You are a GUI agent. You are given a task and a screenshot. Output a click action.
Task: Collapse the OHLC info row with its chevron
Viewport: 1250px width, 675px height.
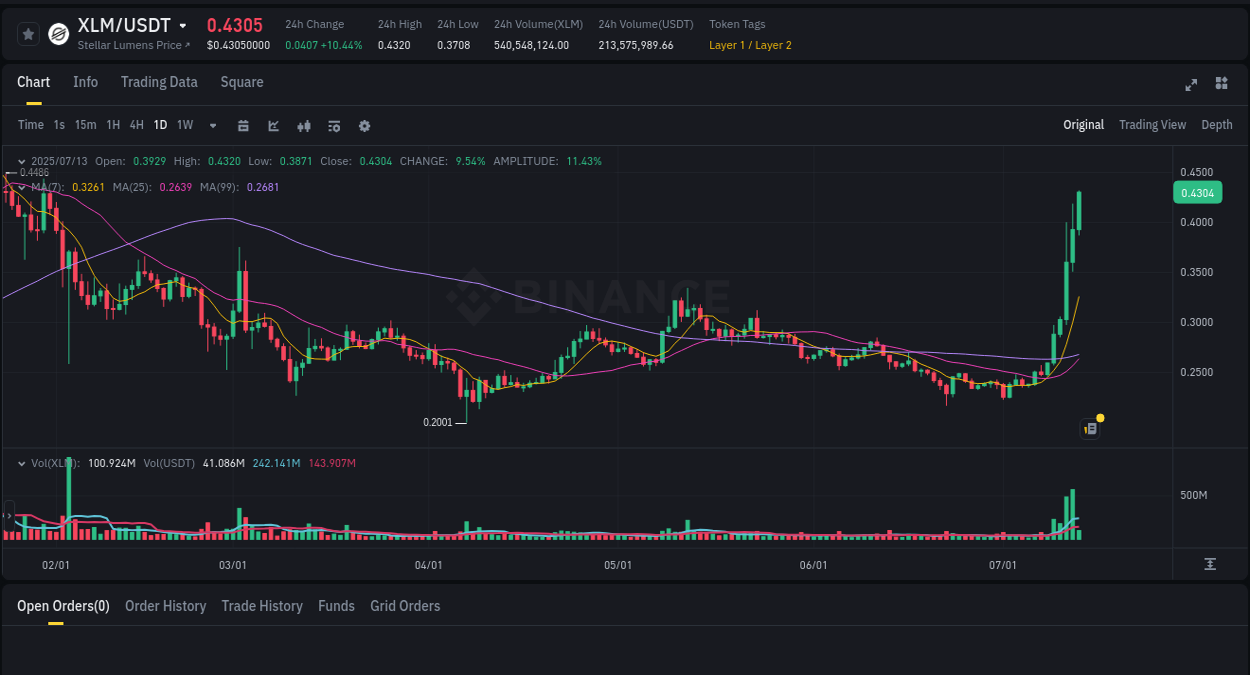click(x=21, y=160)
